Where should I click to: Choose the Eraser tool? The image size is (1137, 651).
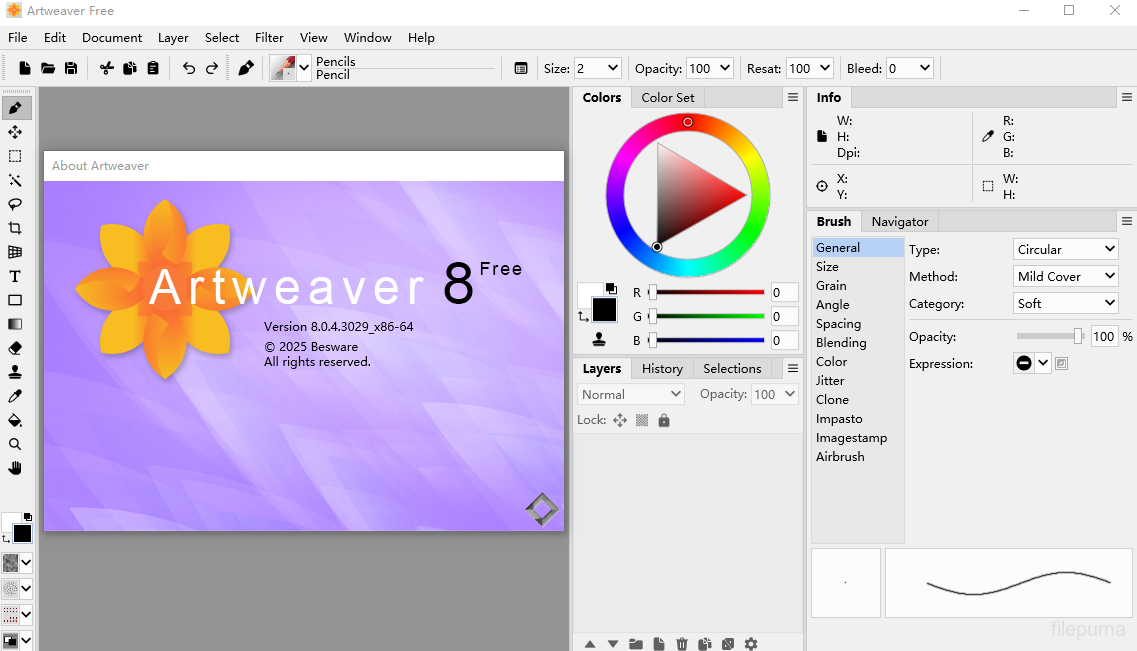pyautogui.click(x=15, y=348)
